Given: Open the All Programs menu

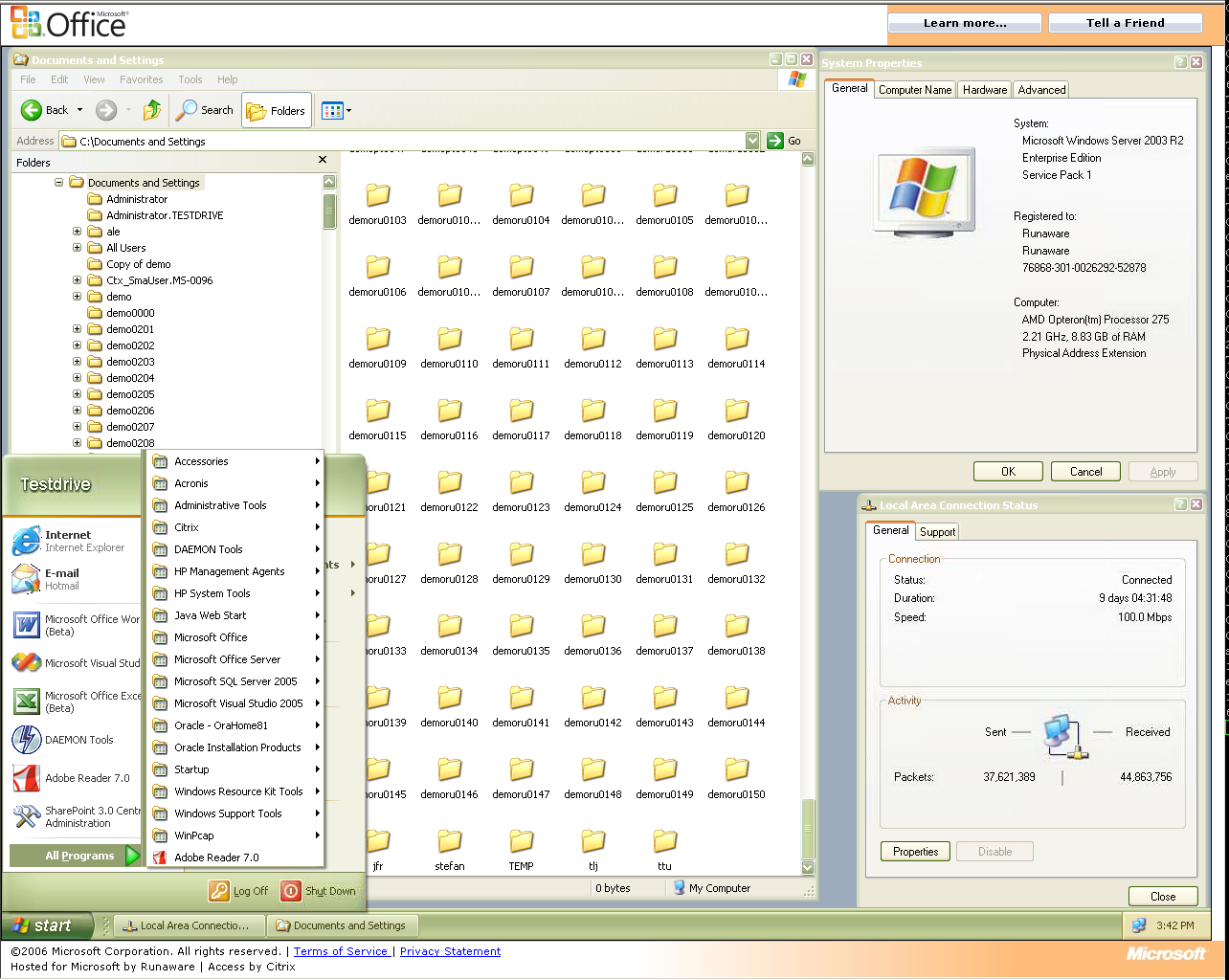Looking at the screenshot, I should point(77,856).
